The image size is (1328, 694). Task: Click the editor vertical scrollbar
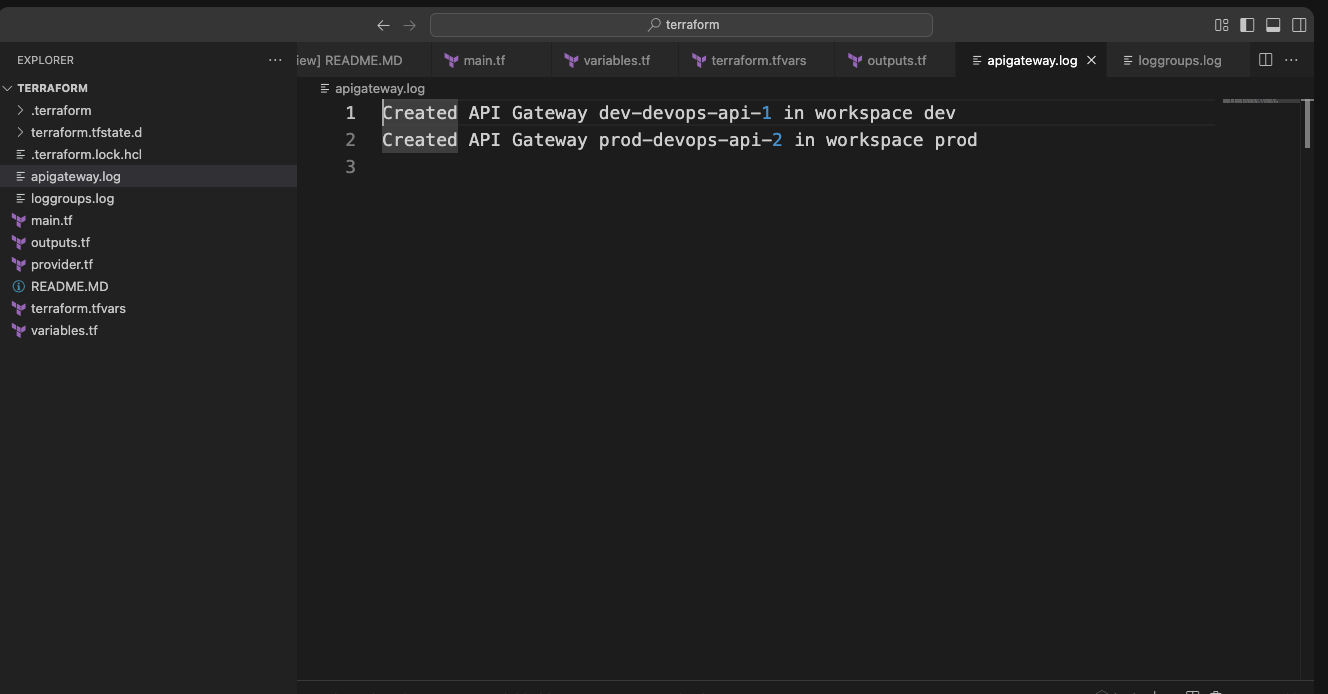(1307, 125)
